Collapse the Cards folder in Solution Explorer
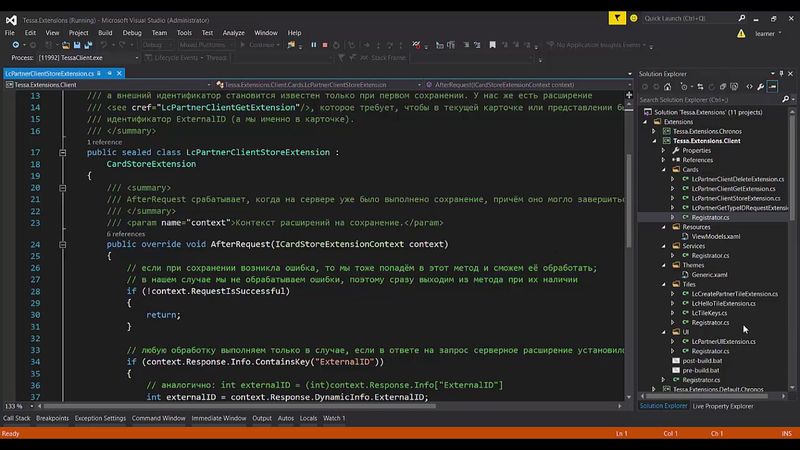Image resolution: width=800 pixels, height=450 pixels. pyautogui.click(x=664, y=169)
